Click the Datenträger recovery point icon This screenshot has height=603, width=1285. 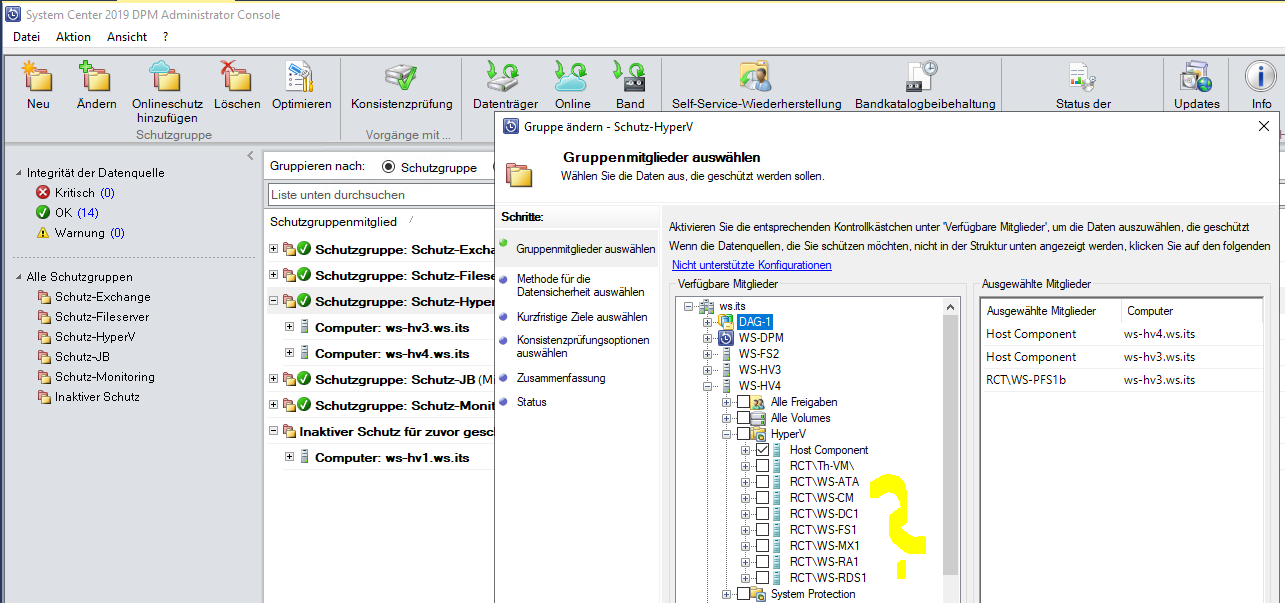[505, 77]
